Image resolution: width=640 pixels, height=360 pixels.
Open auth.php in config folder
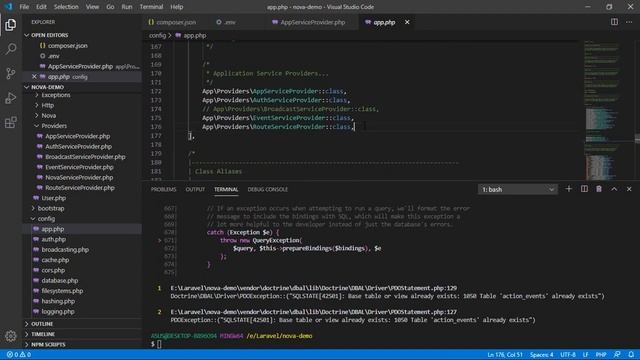coord(53,239)
